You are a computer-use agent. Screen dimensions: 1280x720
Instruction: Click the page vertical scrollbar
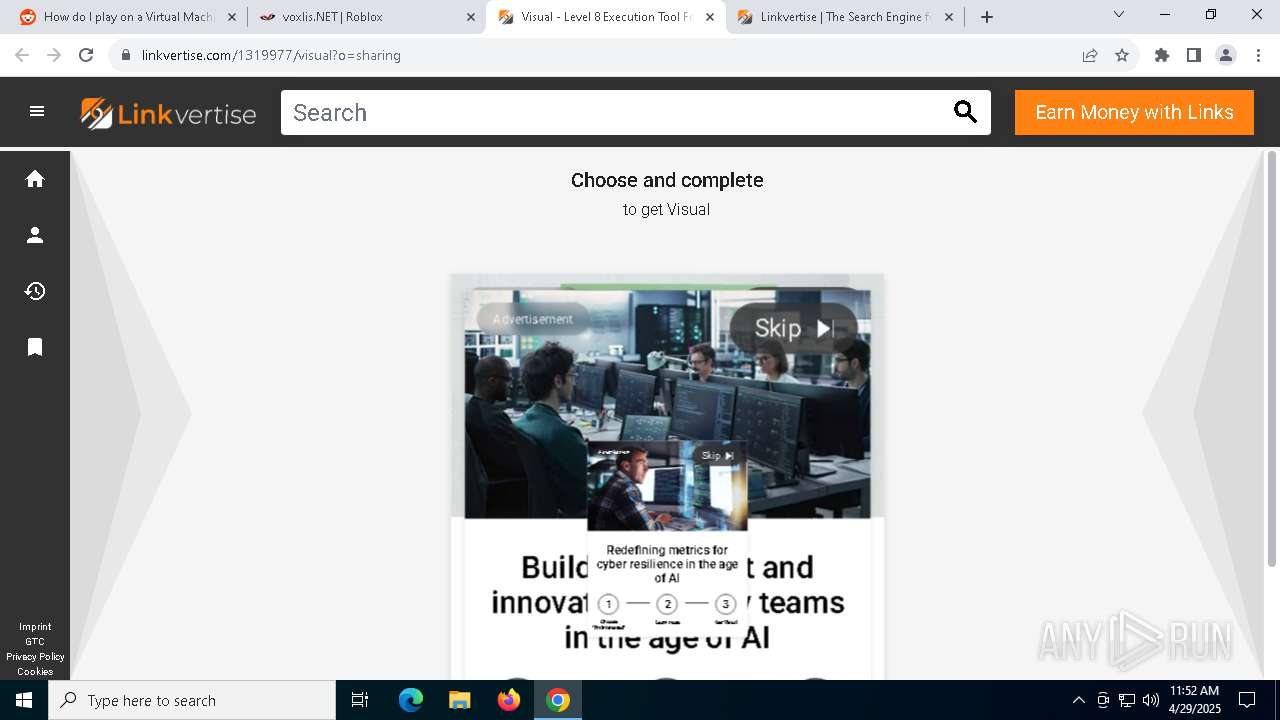point(1272,360)
